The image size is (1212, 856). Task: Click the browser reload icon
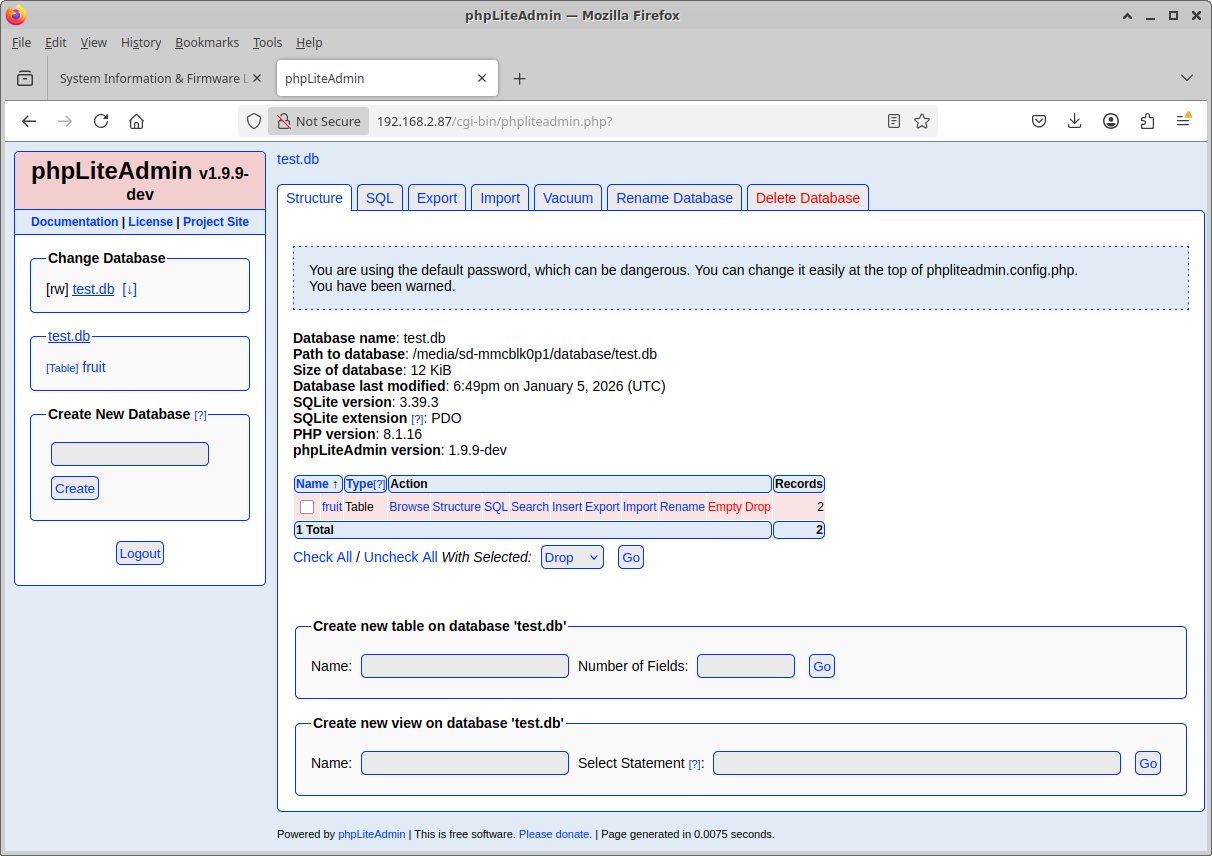coord(101,121)
